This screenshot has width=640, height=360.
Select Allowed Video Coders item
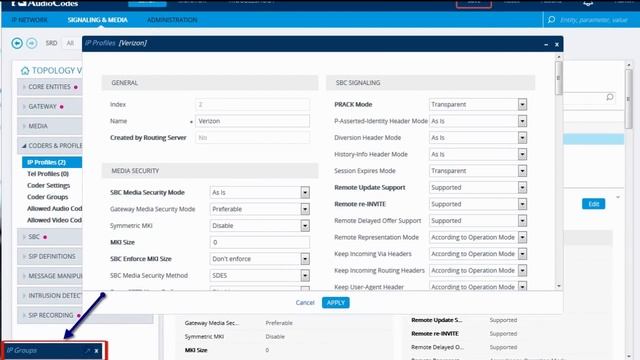54,220
